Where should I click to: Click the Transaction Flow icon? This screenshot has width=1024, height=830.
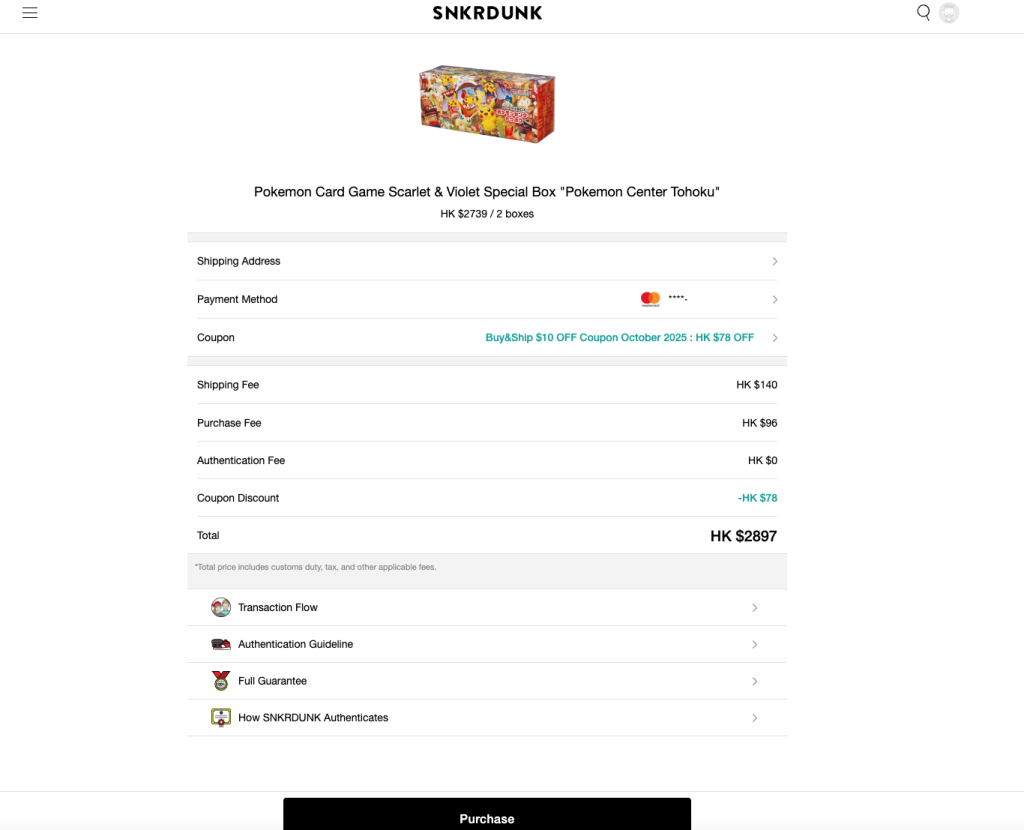point(221,607)
